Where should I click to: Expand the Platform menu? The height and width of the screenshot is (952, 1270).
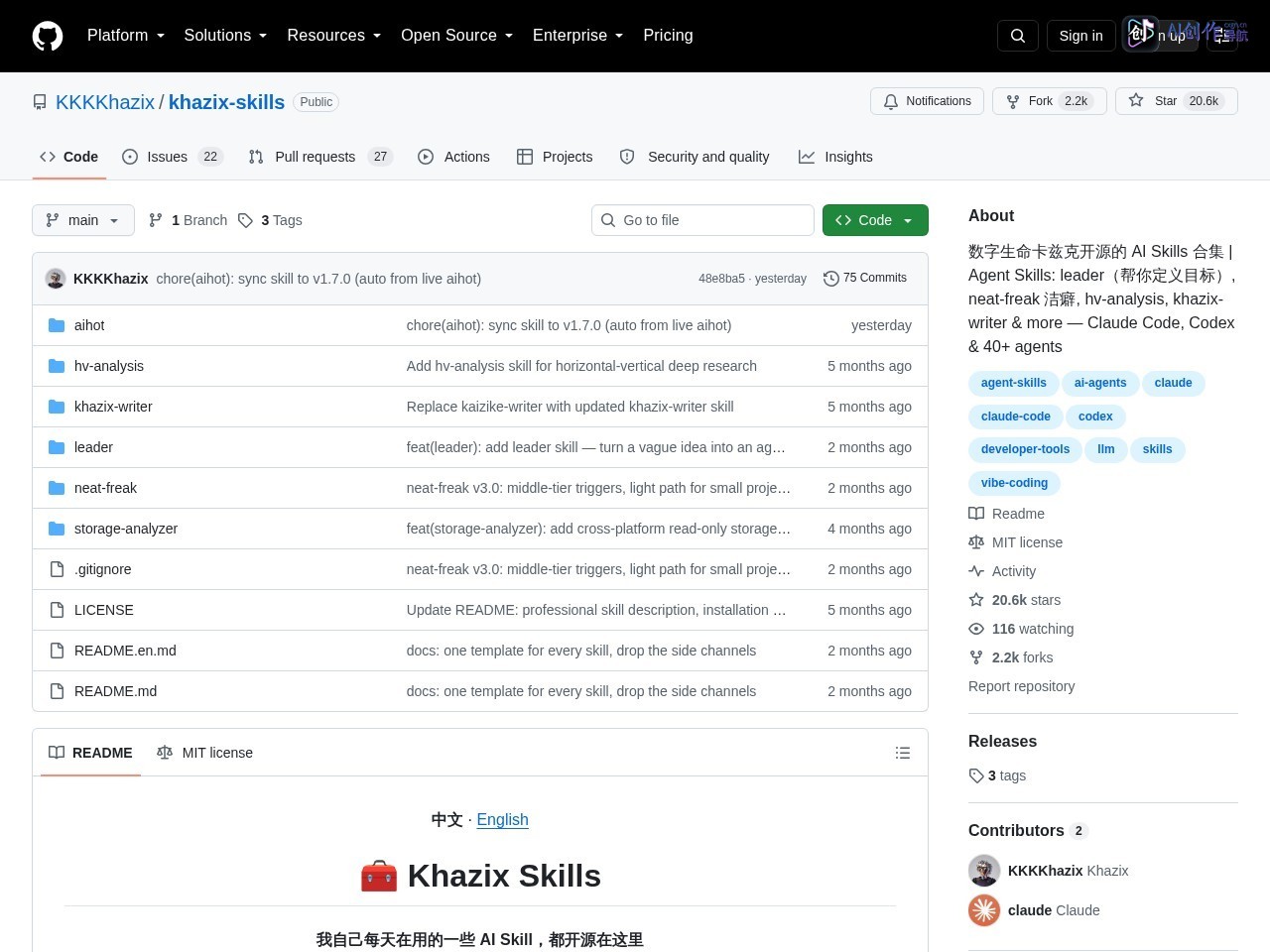pos(126,36)
